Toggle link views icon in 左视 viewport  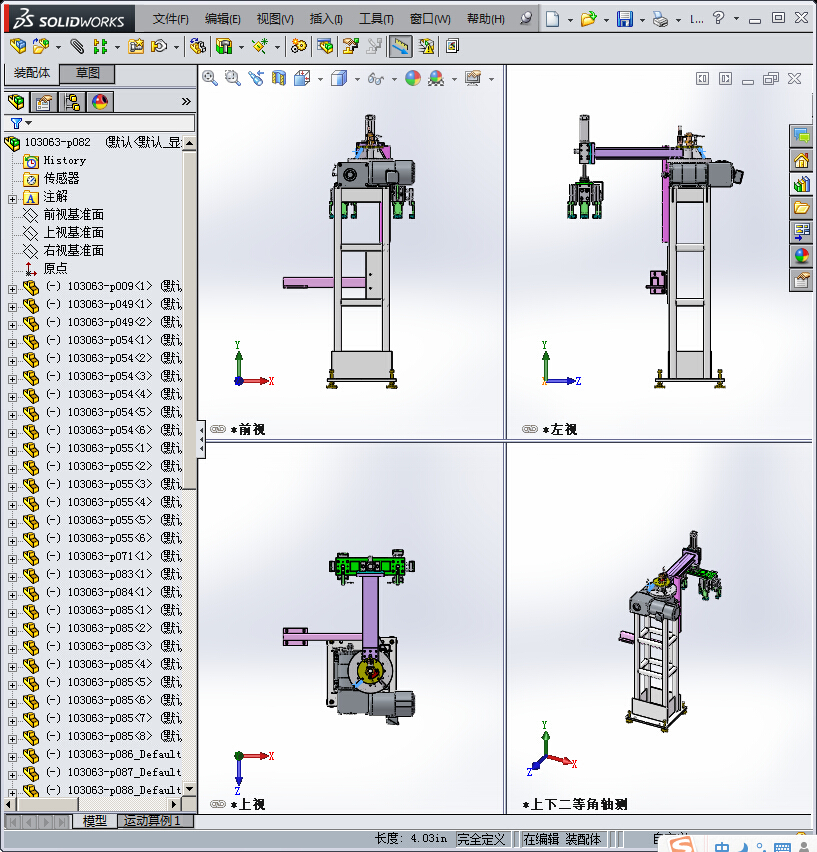pyautogui.click(x=530, y=429)
